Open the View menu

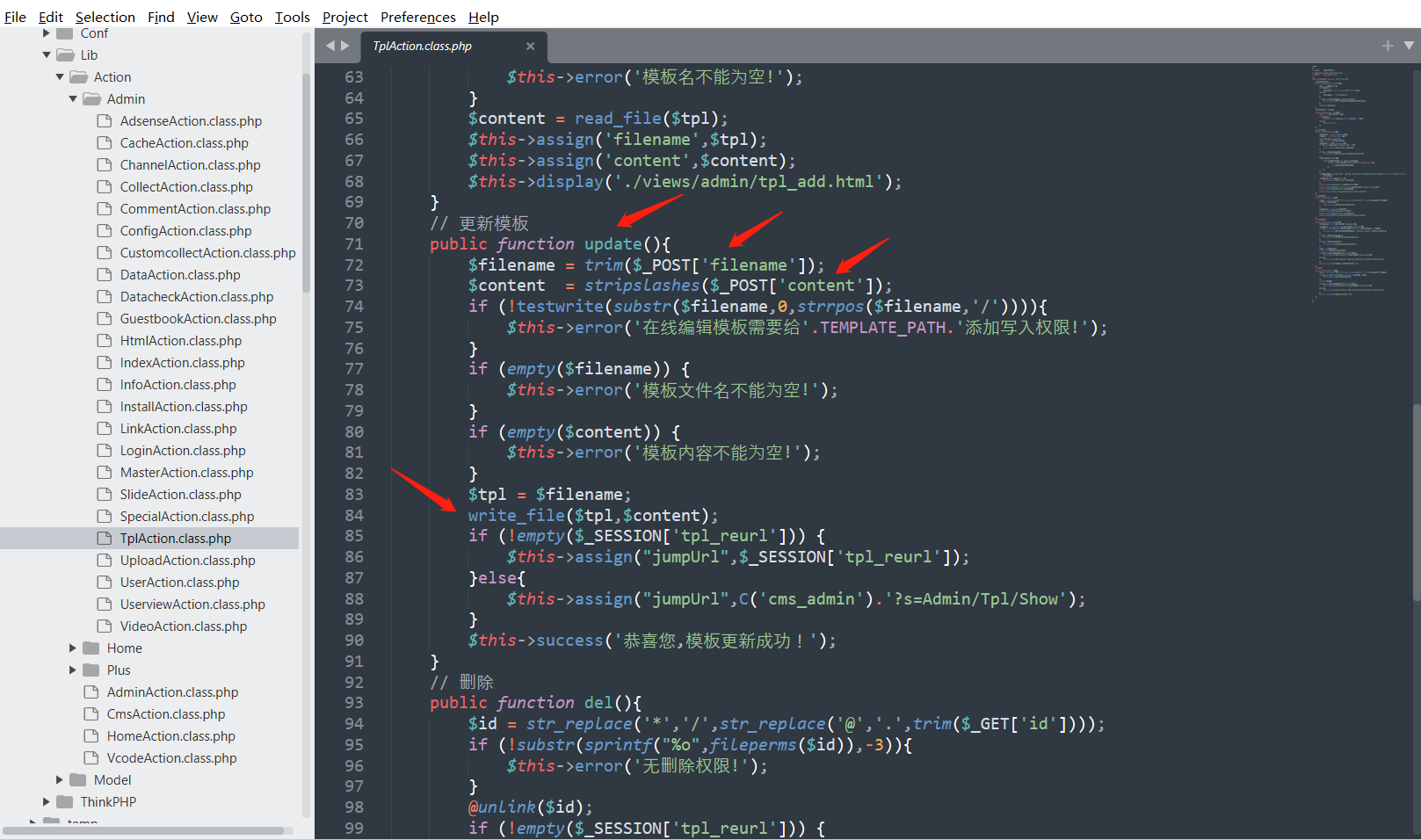[202, 17]
